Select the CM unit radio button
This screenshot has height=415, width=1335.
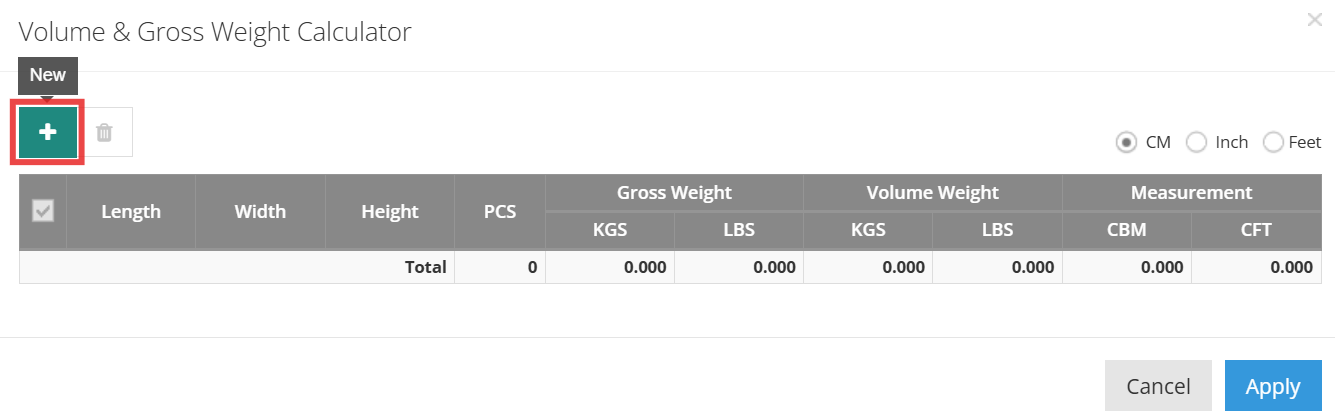coord(1126,142)
